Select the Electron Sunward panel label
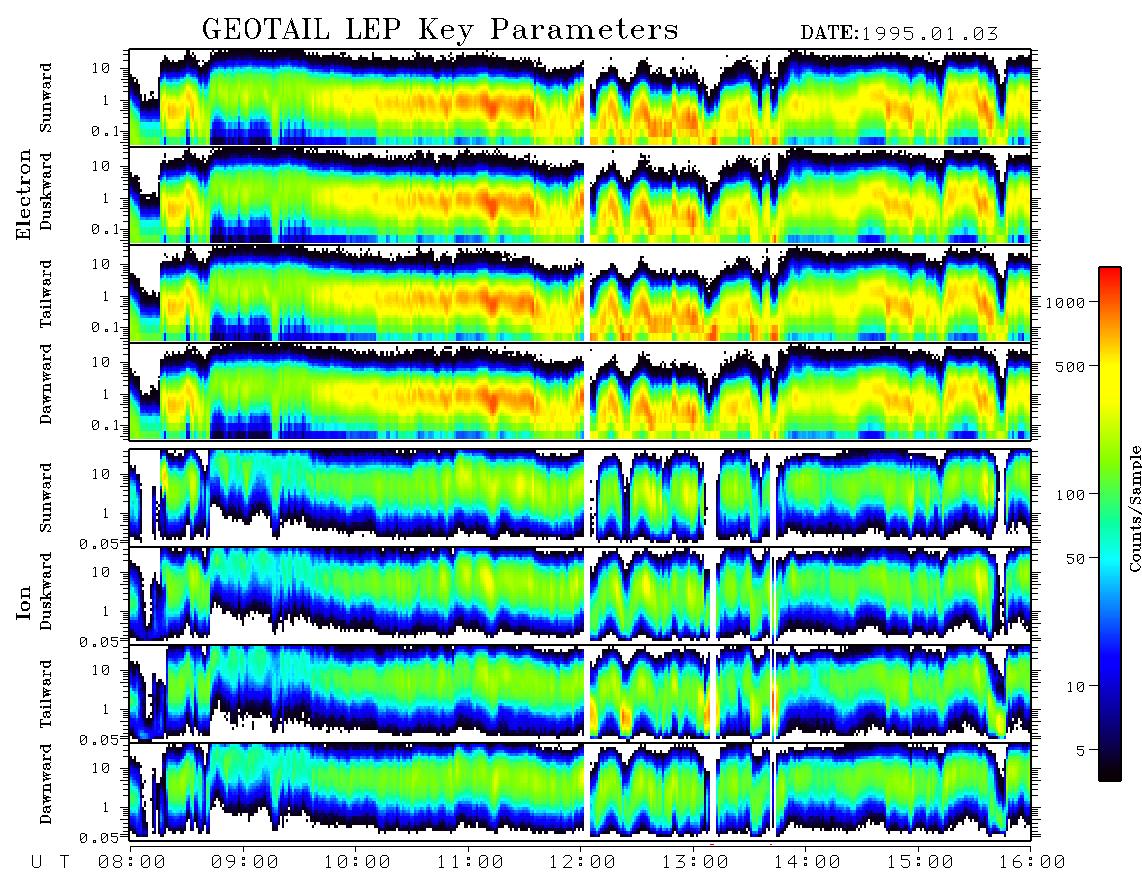This screenshot has width=1142, height=880. coord(46,98)
